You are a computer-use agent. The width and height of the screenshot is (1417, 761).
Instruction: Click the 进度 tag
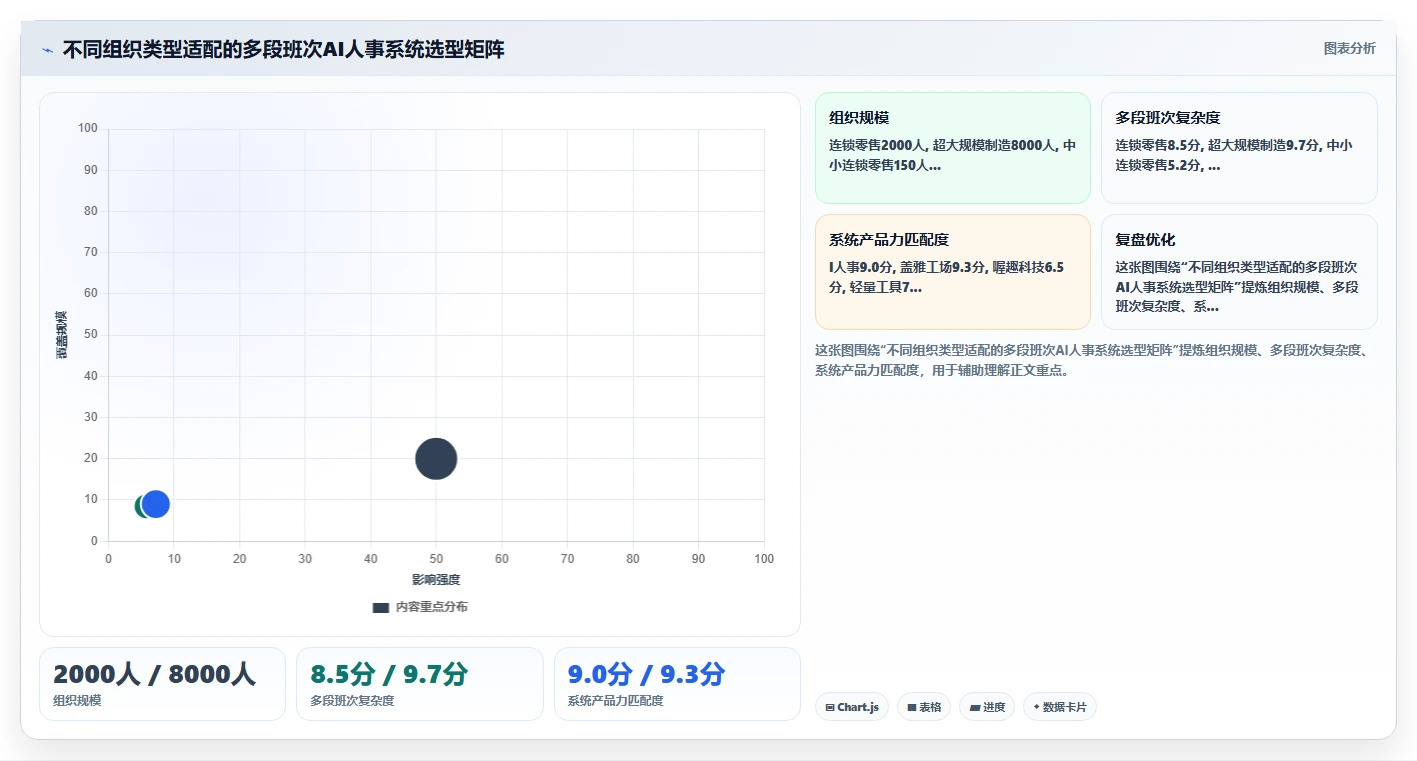point(987,707)
